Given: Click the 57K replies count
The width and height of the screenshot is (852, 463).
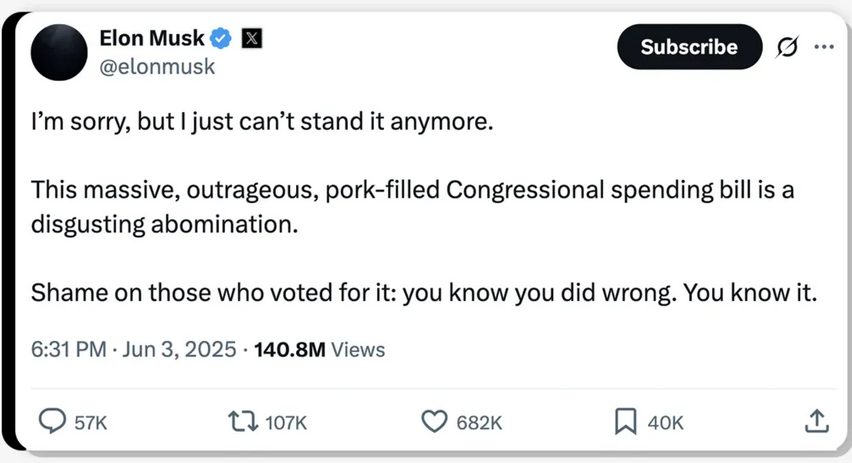Looking at the screenshot, I should point(91,423).
